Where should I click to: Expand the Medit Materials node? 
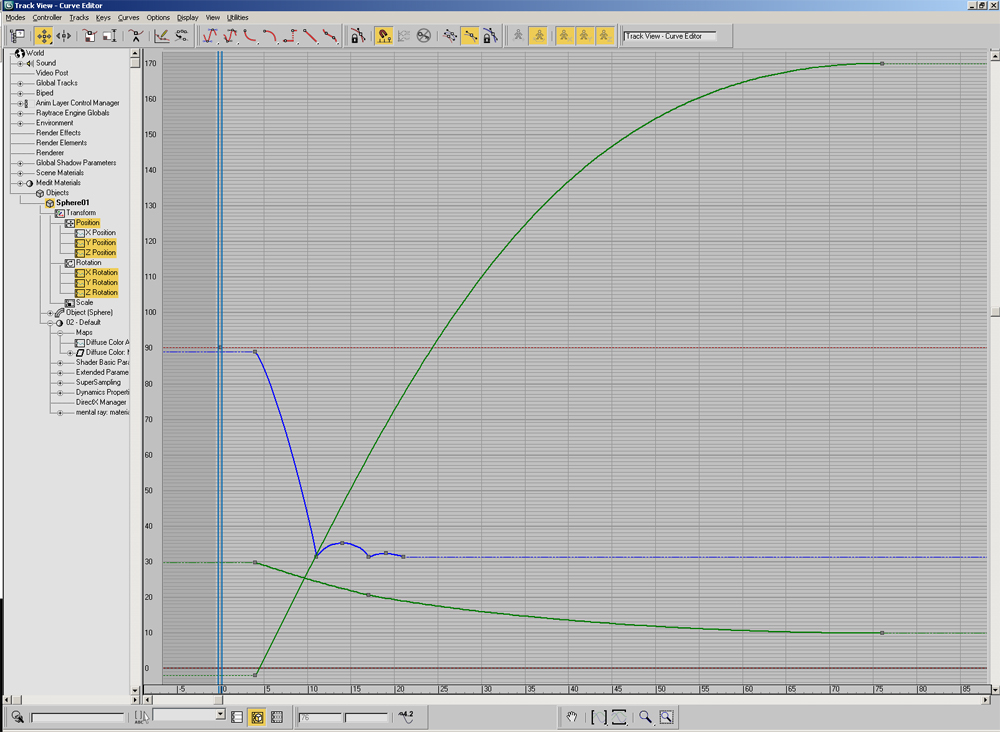click(20, 183)
